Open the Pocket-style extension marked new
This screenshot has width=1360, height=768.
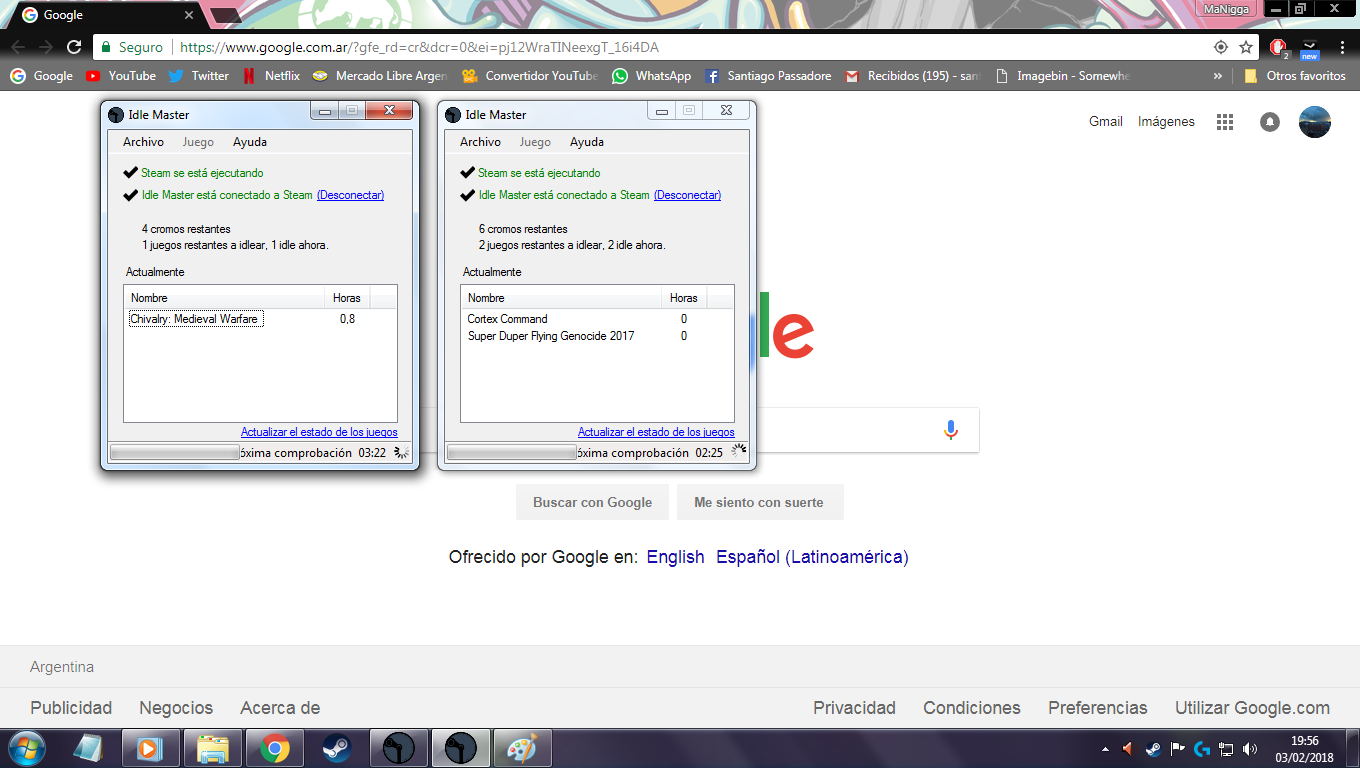pos(1310,47)
